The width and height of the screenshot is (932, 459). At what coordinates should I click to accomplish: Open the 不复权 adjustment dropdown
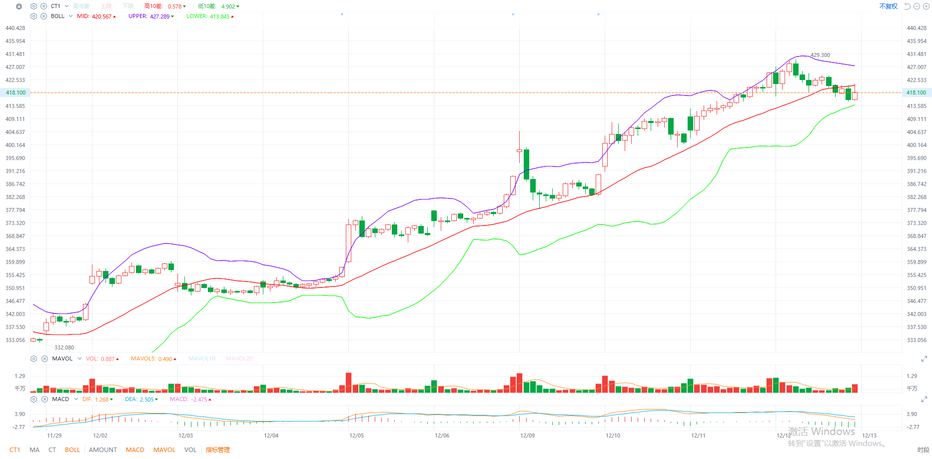[889, 6]
